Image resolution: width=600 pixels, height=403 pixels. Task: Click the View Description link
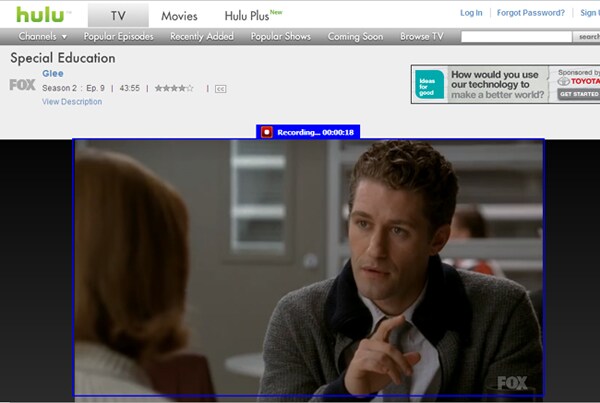click(72, 101)
